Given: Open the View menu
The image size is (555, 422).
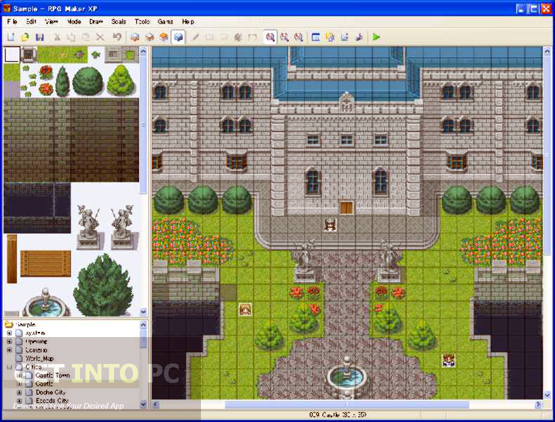Looking at the screenshot, I should 51,22.
